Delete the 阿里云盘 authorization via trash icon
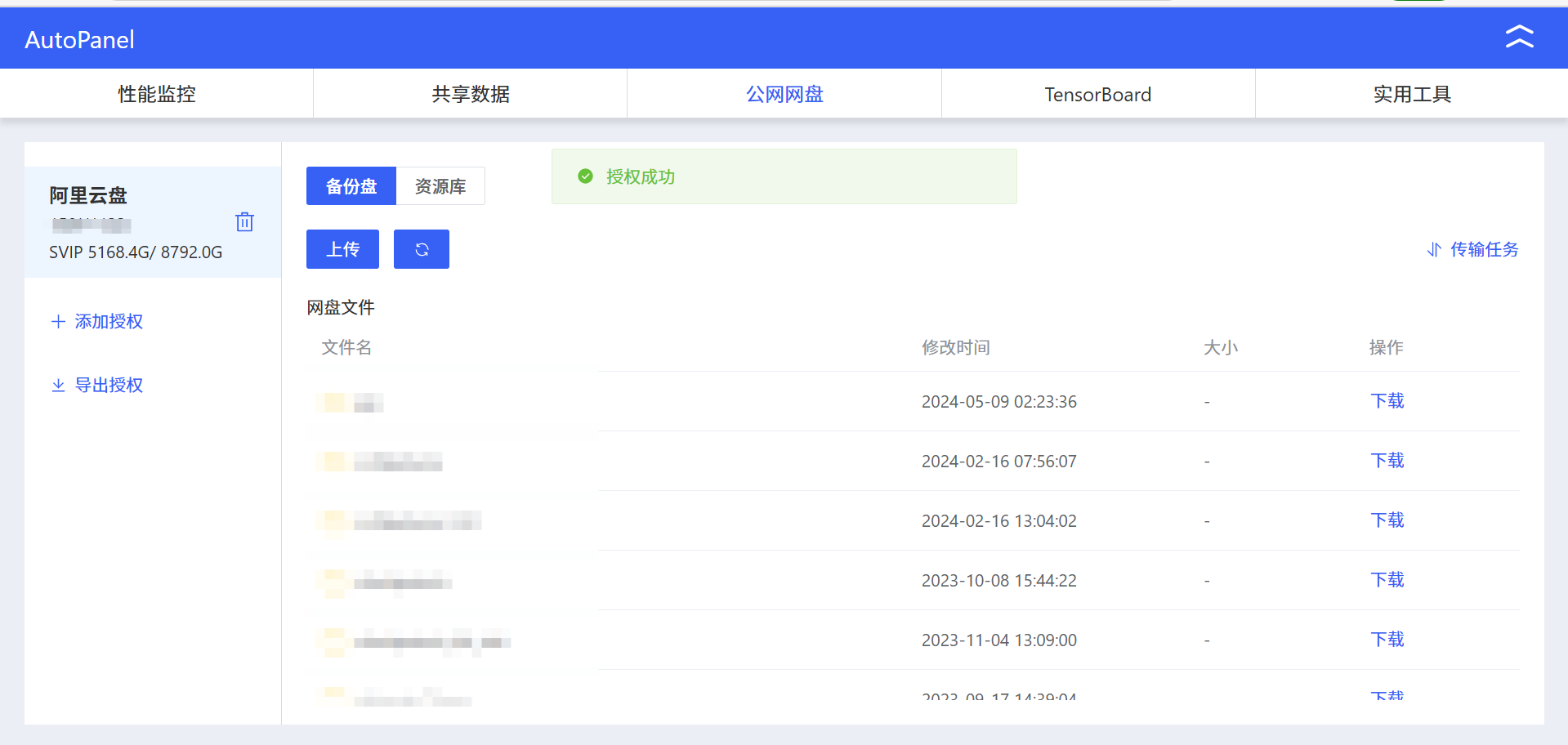 tap(243, 221)
